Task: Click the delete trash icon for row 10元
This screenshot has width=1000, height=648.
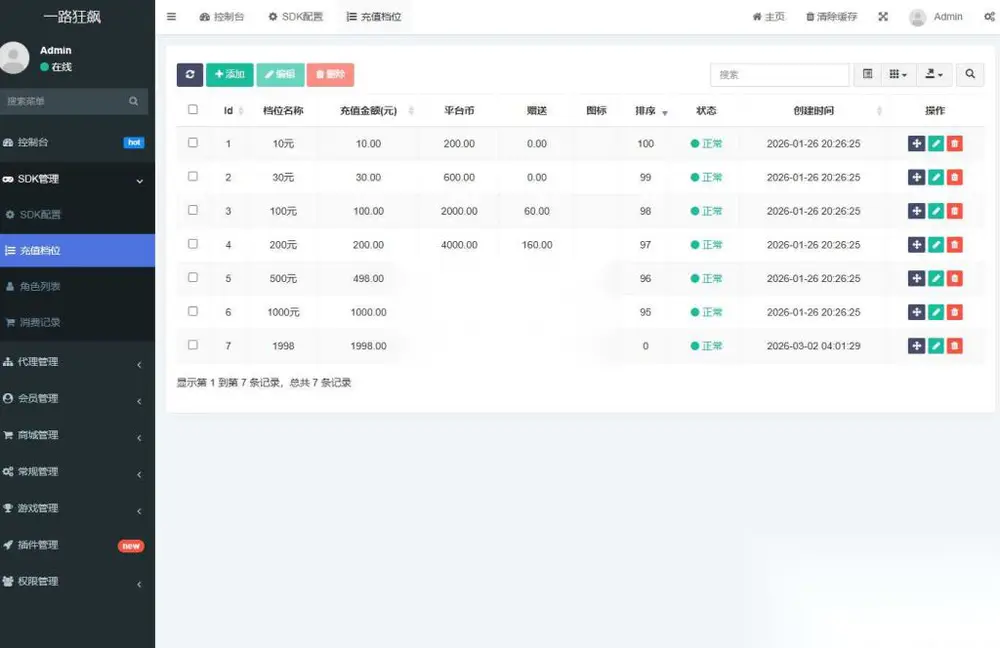Action: [955, 144]
